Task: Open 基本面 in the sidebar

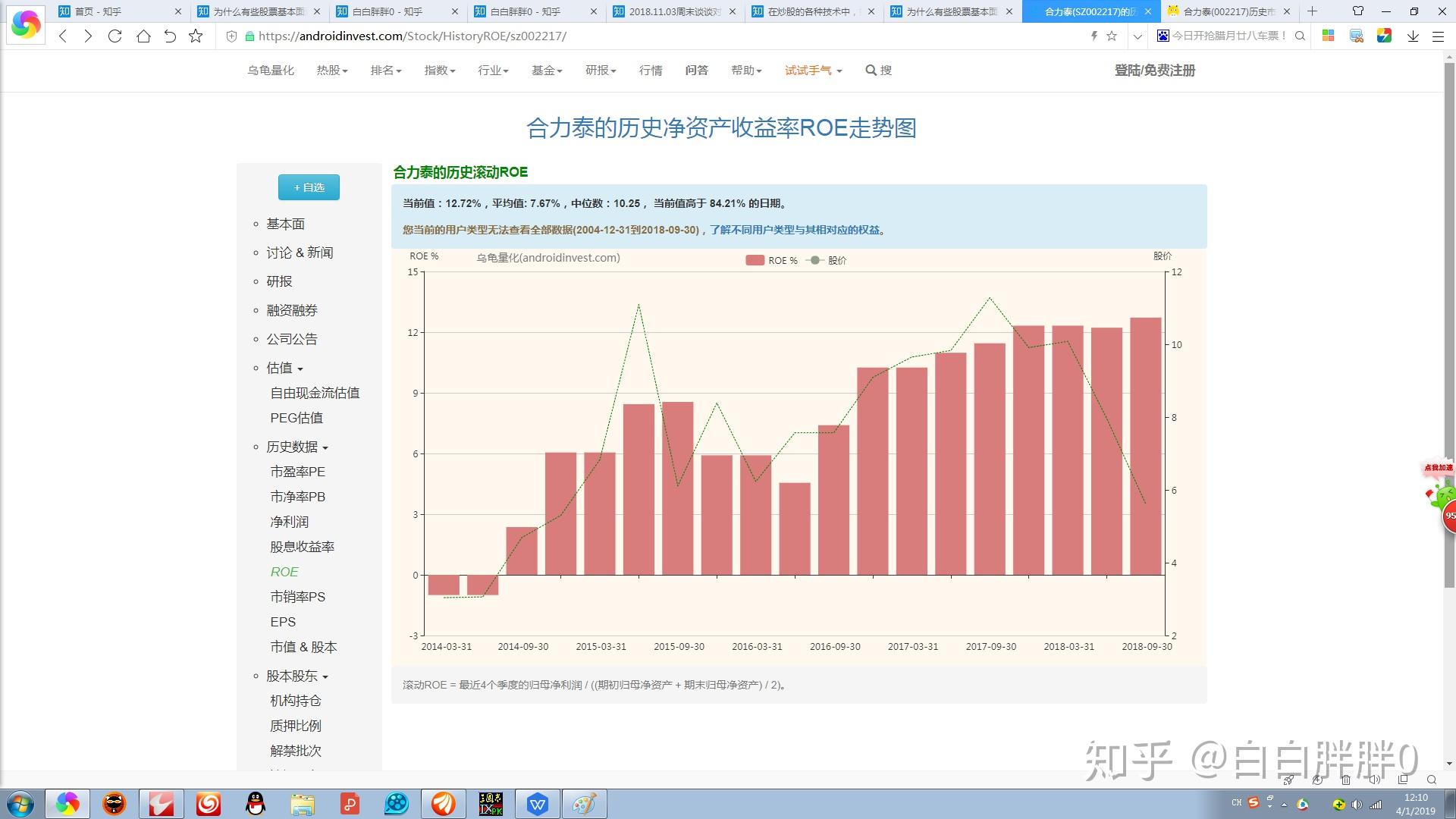Action: tap(285, 224)
